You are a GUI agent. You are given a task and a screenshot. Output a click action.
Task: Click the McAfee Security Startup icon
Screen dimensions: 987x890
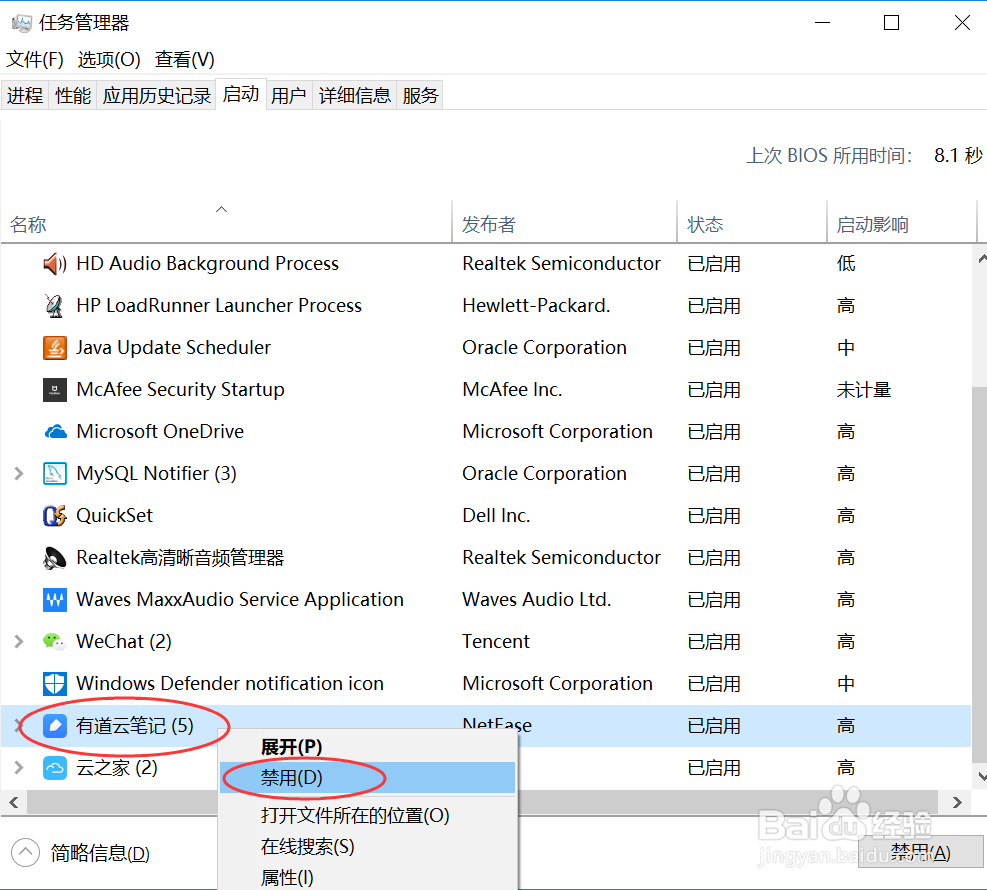coord(55,390)
